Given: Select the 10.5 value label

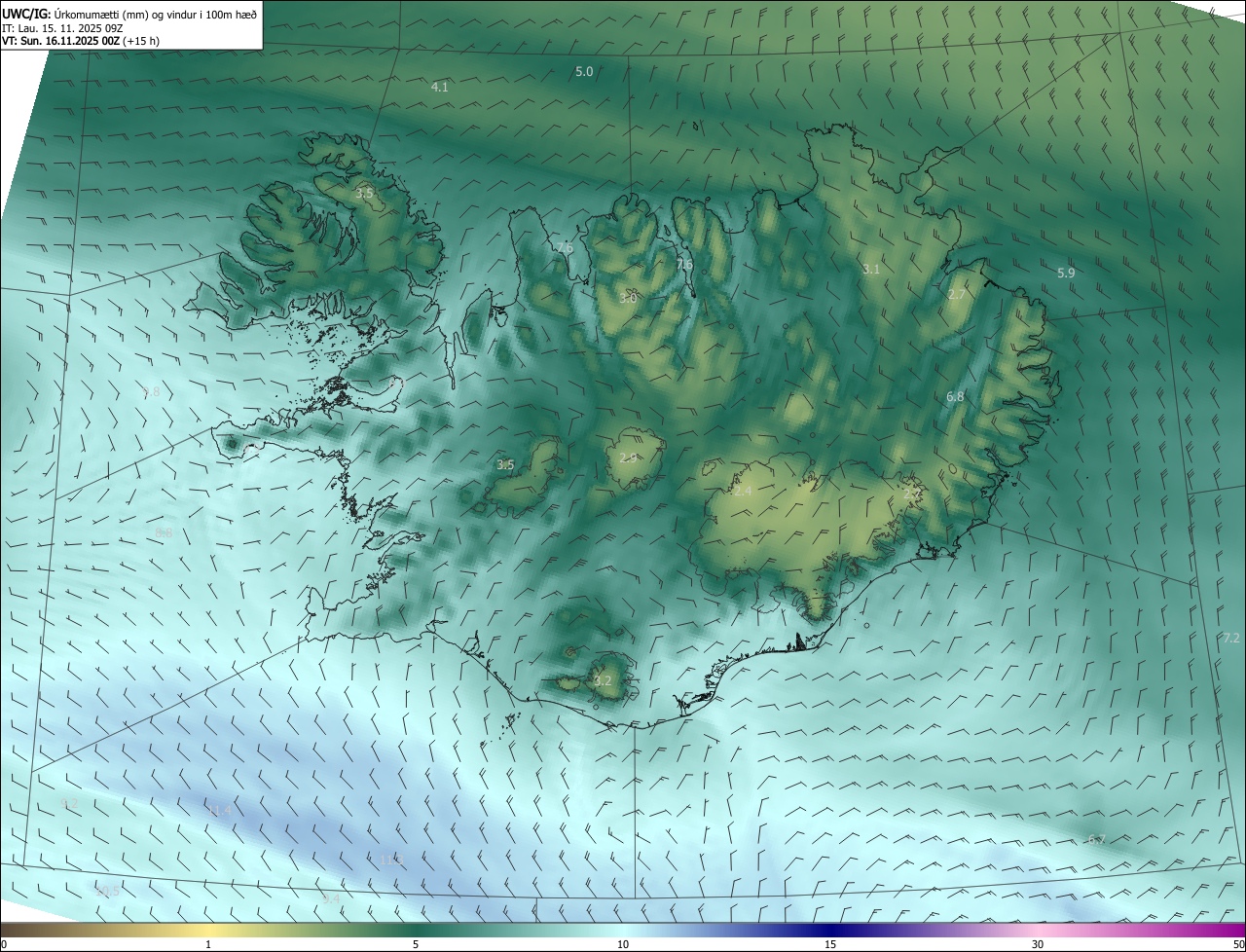Looking at the screenshot, I should click(x=107, y=891).
